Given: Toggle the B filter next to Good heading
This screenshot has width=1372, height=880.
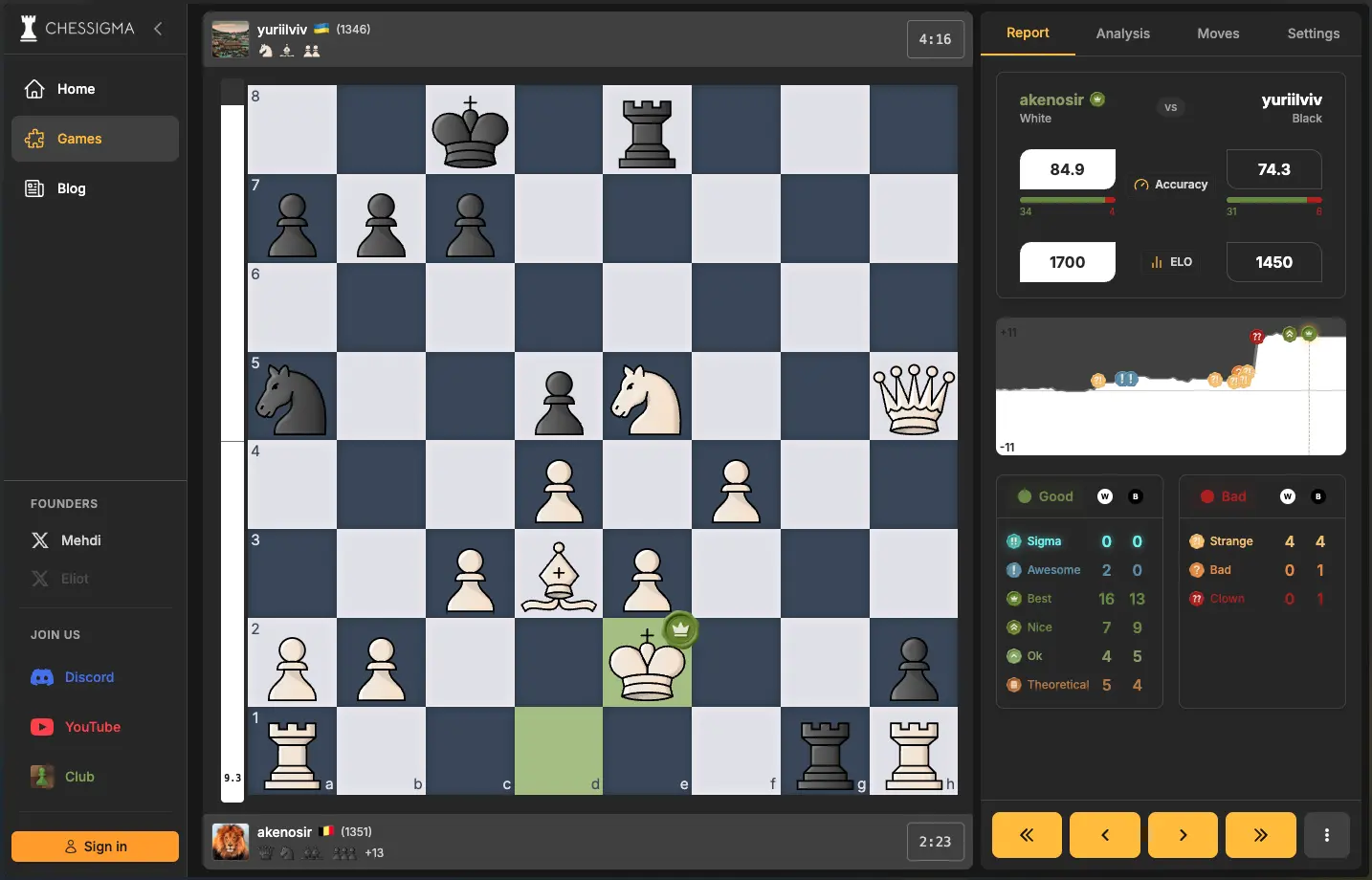Looking at the screenshot, I should (x=1136, y=496).
